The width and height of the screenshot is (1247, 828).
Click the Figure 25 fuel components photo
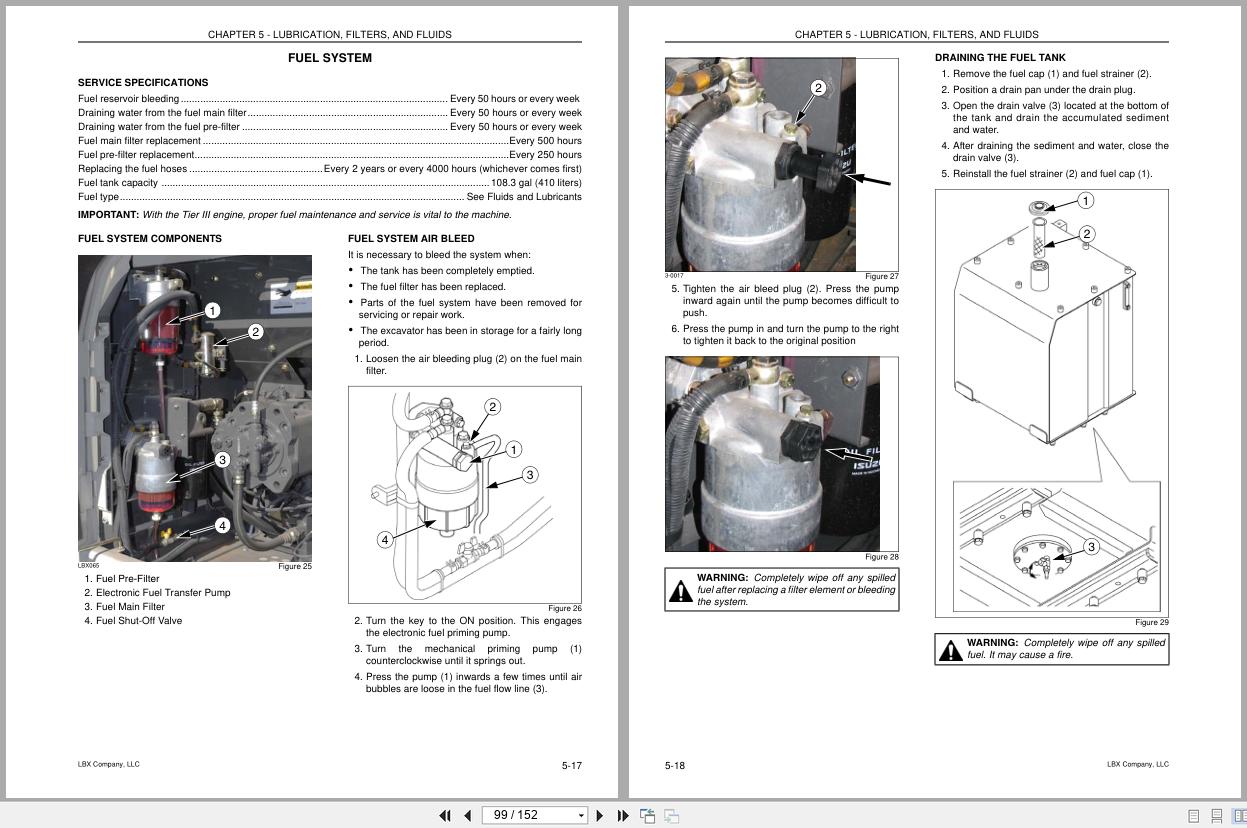195,408
